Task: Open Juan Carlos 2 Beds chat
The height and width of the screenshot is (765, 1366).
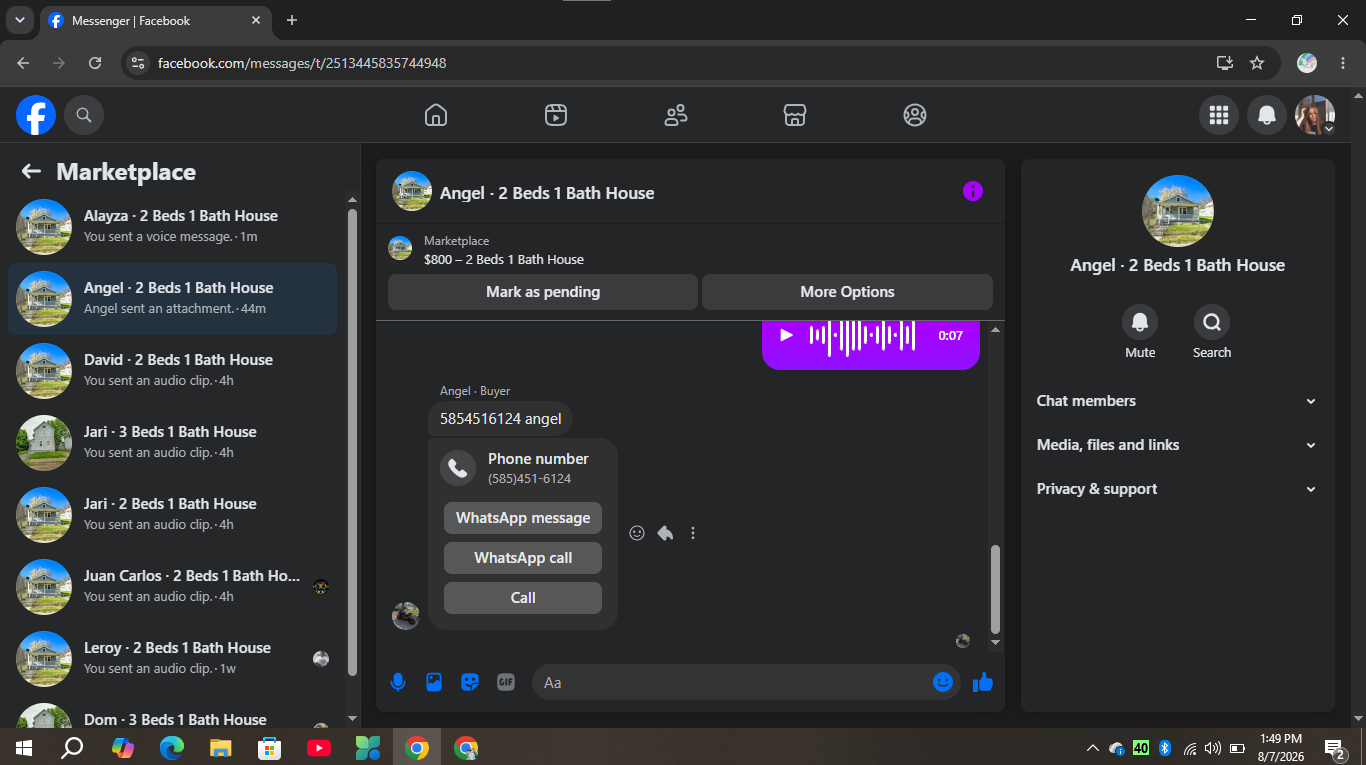Action: (172, 587)
